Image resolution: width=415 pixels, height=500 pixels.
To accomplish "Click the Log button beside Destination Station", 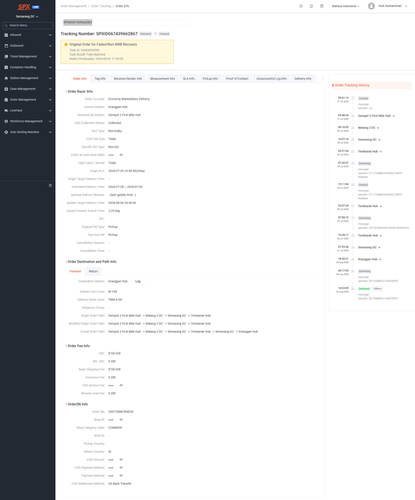I will [x=138, y=281].
